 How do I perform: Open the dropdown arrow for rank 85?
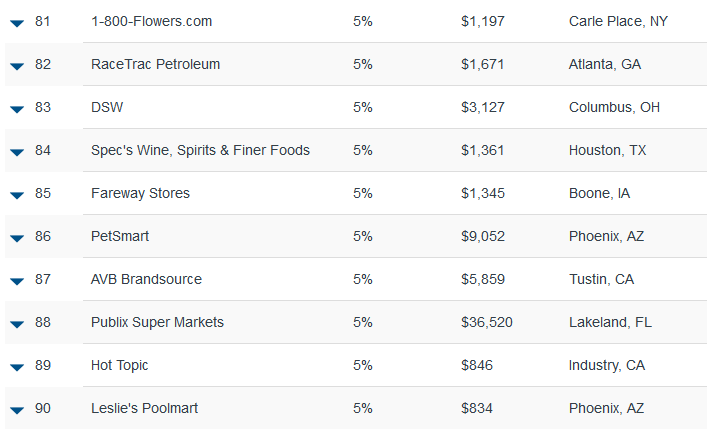tap(17, 196)
